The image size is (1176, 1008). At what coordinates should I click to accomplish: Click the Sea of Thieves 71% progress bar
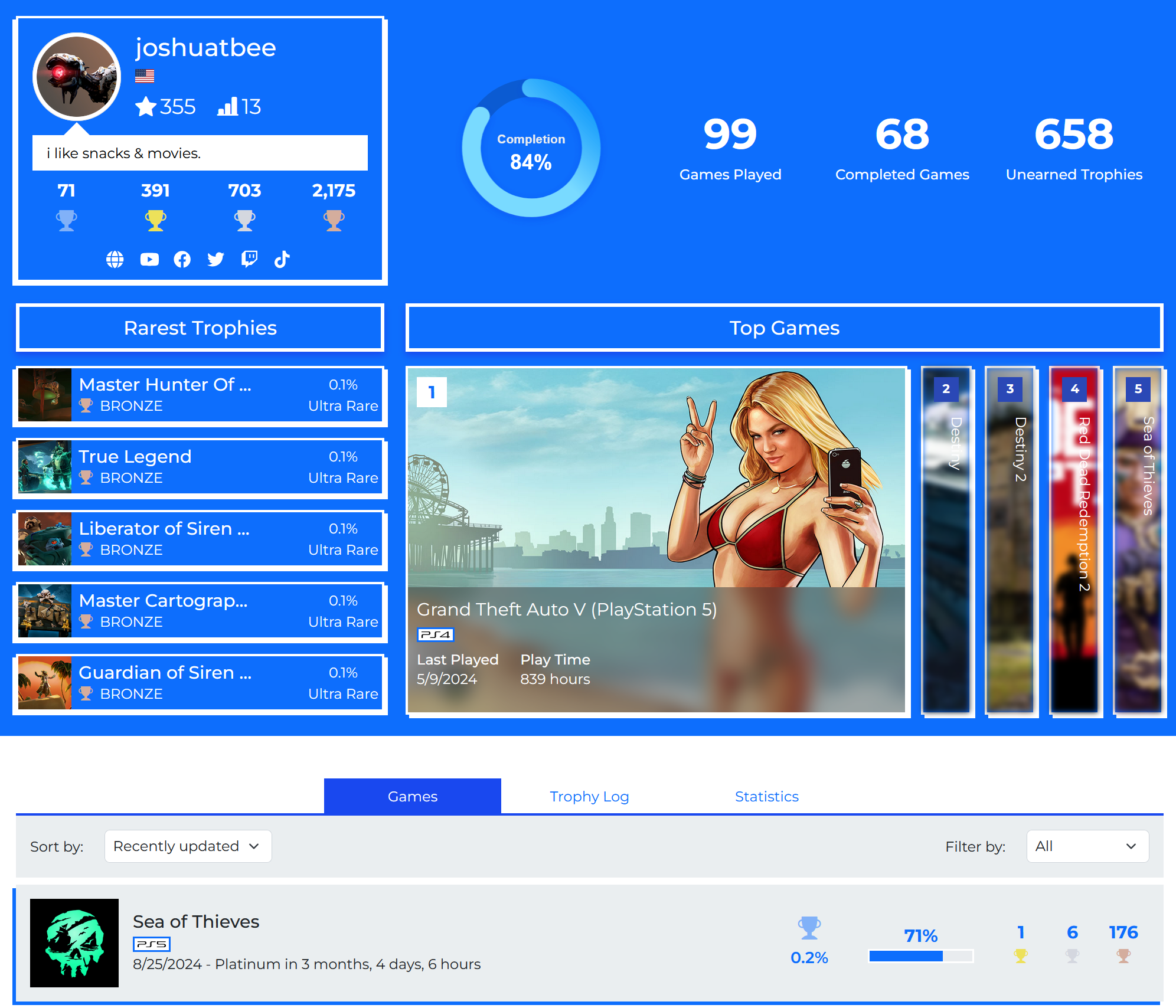click(x=920, y=956)
